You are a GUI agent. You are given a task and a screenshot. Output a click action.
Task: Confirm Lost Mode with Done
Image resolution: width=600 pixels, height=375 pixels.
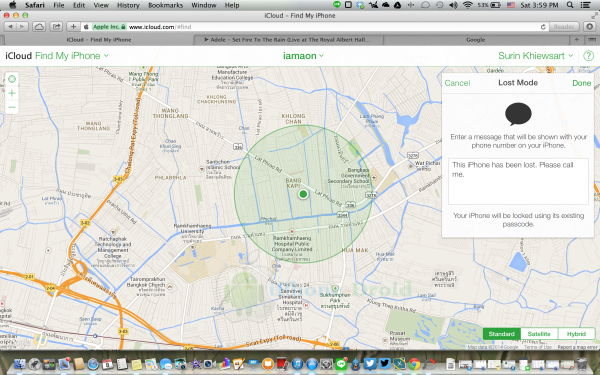coord(582,83)
